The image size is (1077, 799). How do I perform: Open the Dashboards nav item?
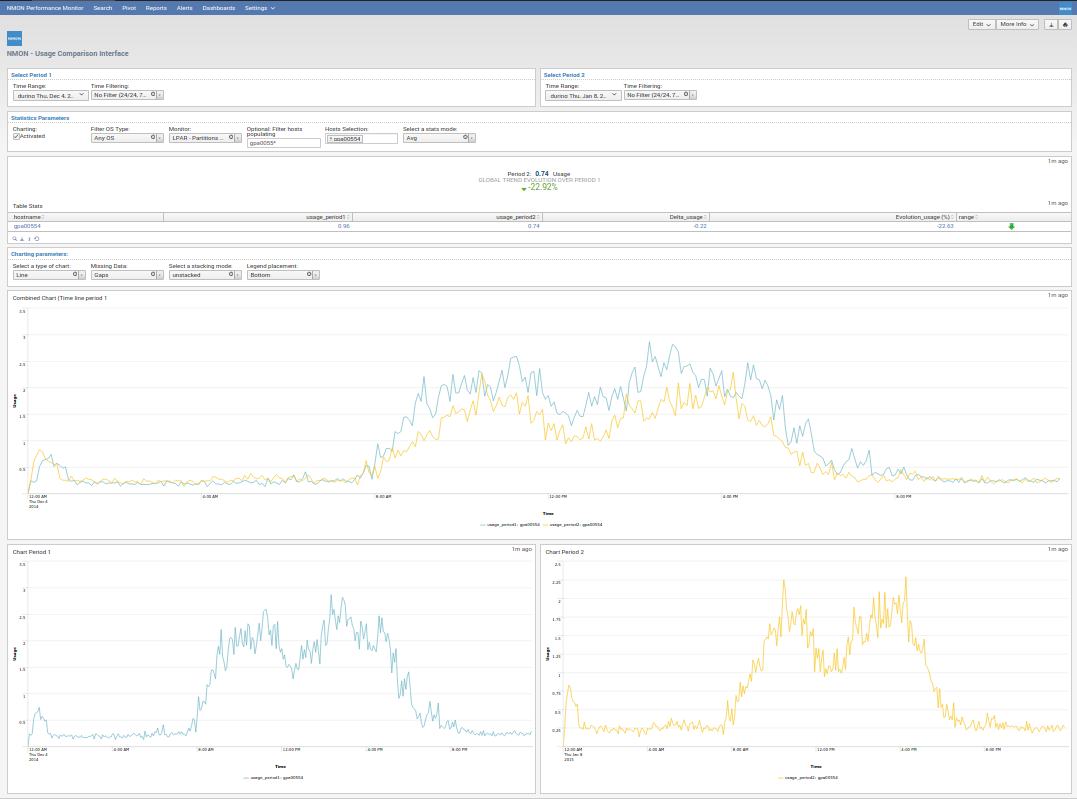click(218, 8)
